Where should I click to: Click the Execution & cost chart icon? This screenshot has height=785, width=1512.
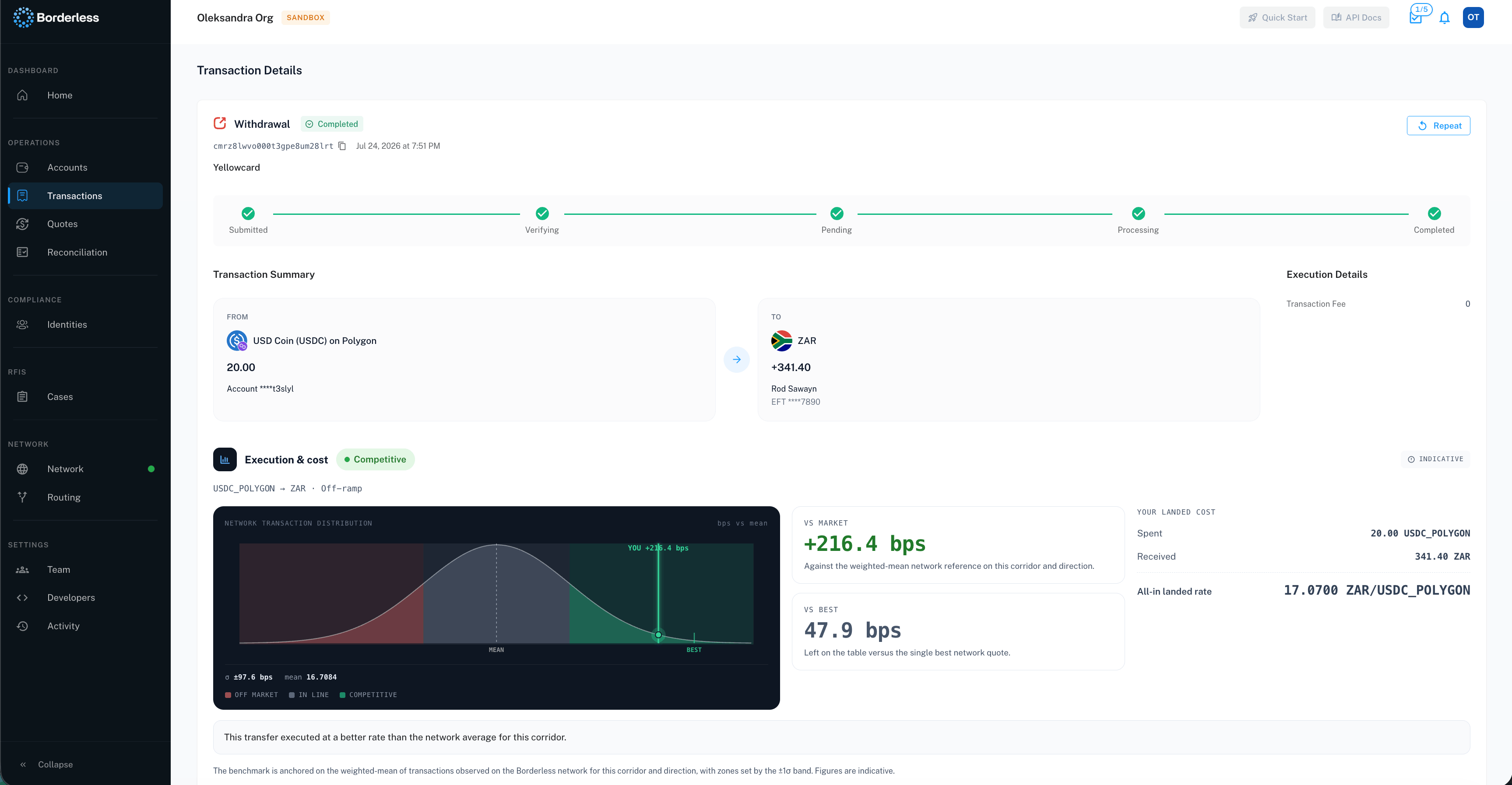pyautogui.click(x=225, y=459)
